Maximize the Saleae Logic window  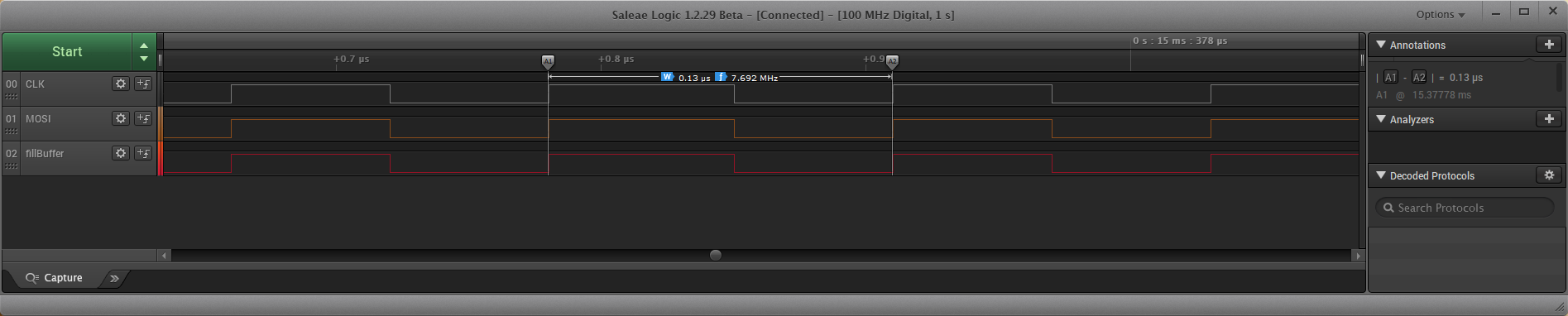(1524, 12)
